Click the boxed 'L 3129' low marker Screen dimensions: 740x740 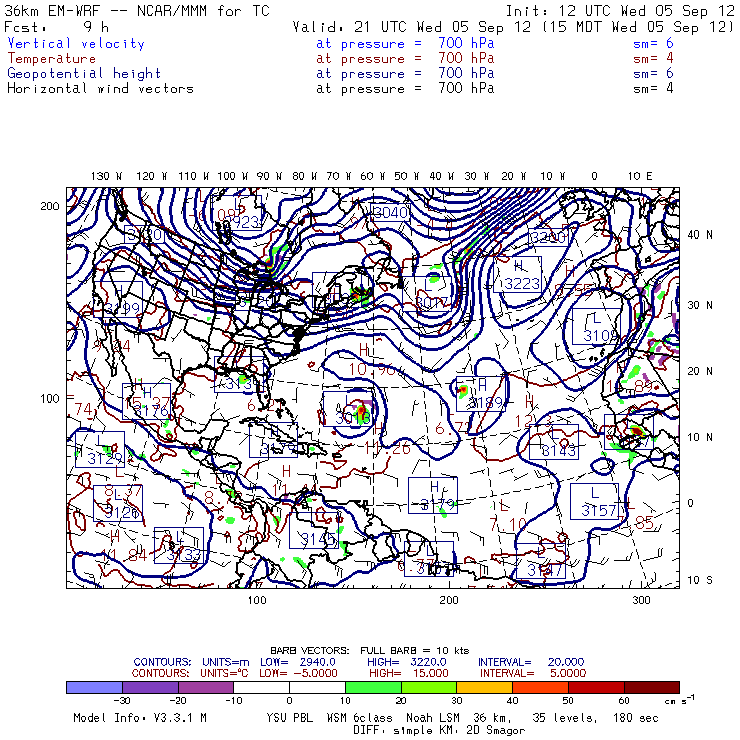[100, 449]
